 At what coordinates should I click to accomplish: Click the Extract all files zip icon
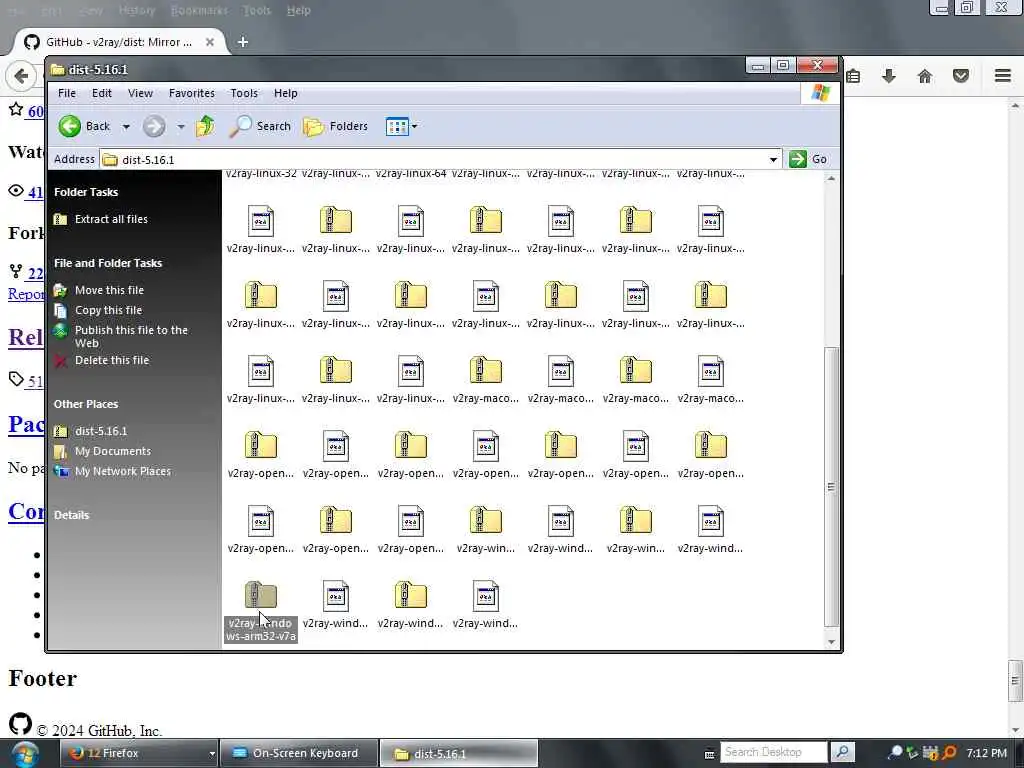tap(61, 219)
